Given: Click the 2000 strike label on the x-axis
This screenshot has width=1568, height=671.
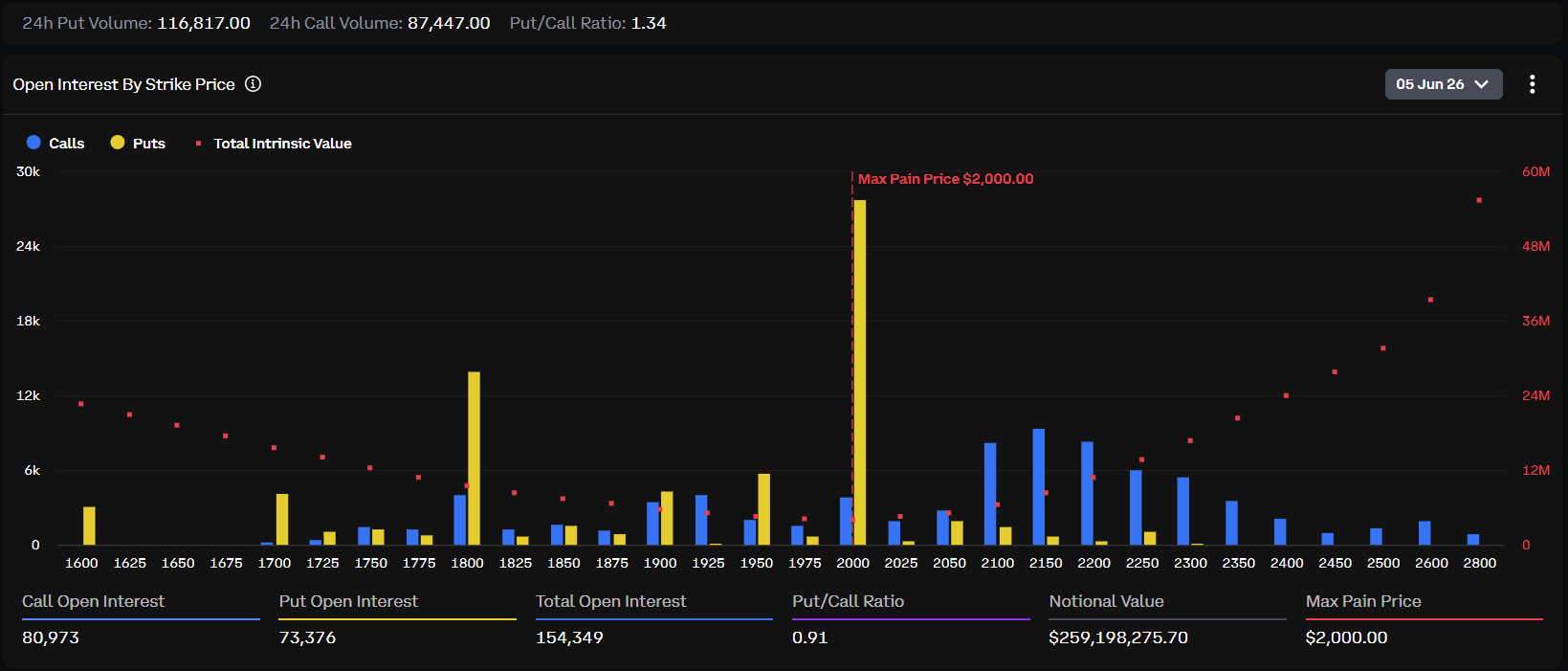Looking at the screenshot, I should pyautogui.click(x=852, y=563).
